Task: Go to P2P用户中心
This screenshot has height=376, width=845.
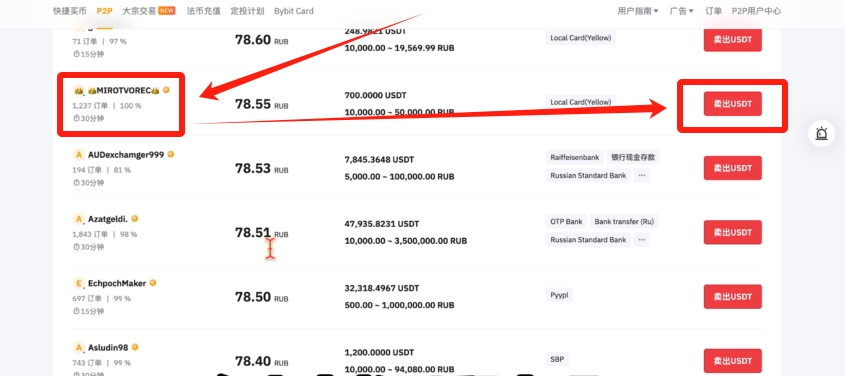Action: tap(756, 11)
